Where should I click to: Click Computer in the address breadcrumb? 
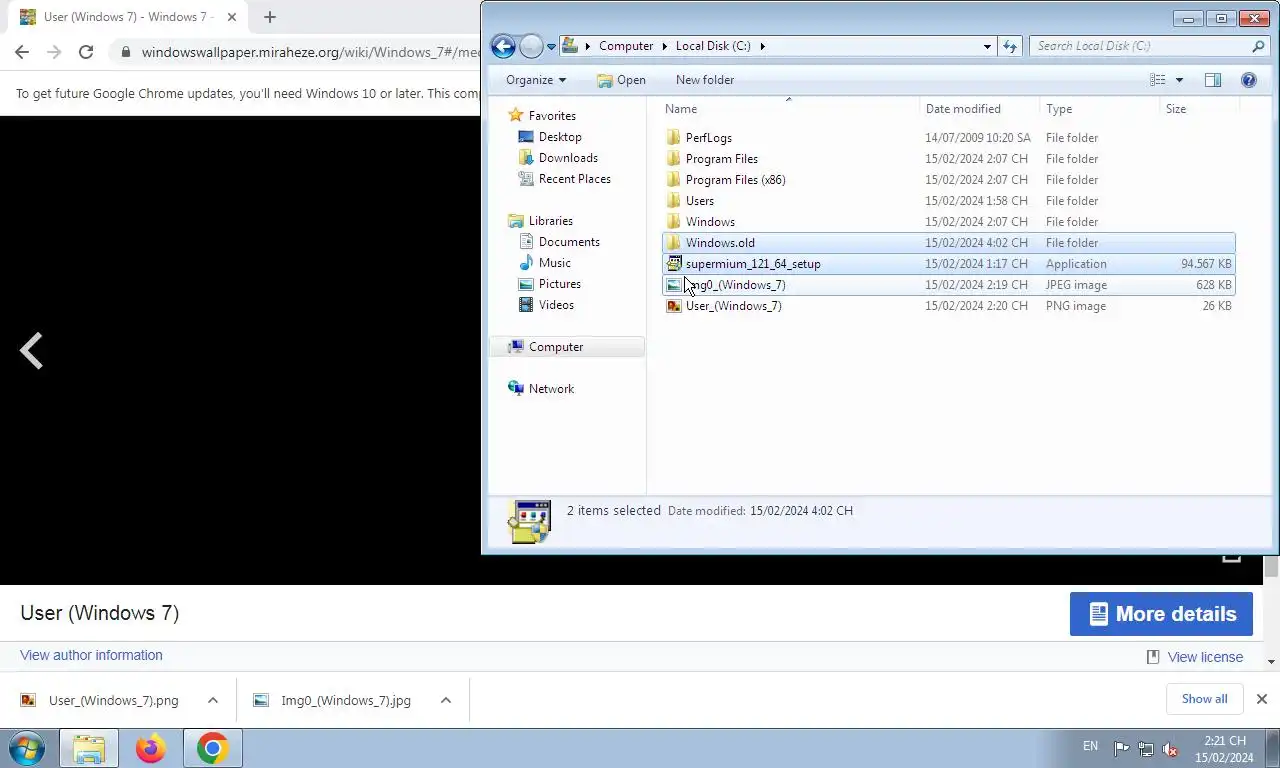pyautogui.click(x=626, y=46)
